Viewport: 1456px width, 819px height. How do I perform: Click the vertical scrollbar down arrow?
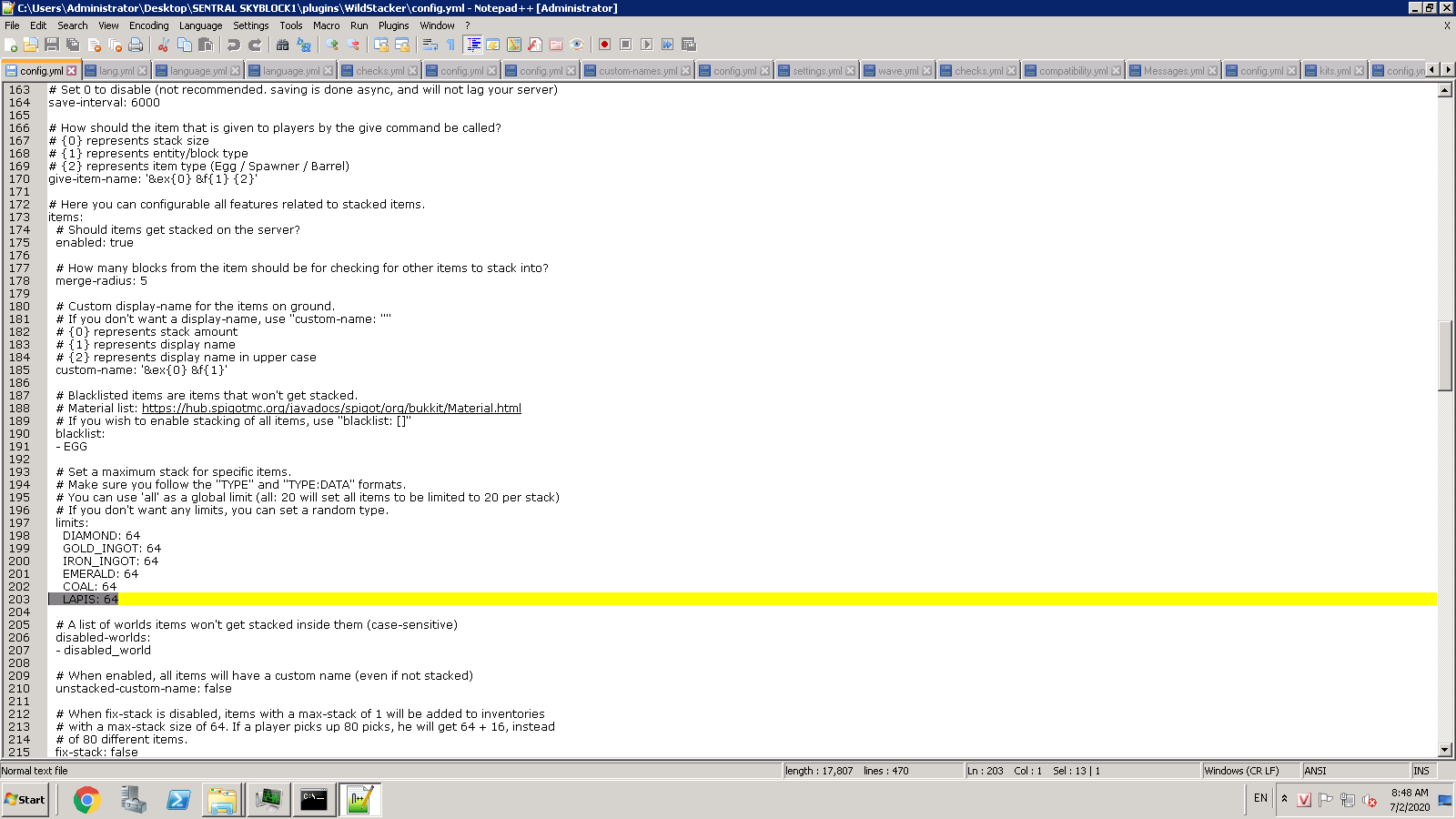click(x=1445, y=750)
